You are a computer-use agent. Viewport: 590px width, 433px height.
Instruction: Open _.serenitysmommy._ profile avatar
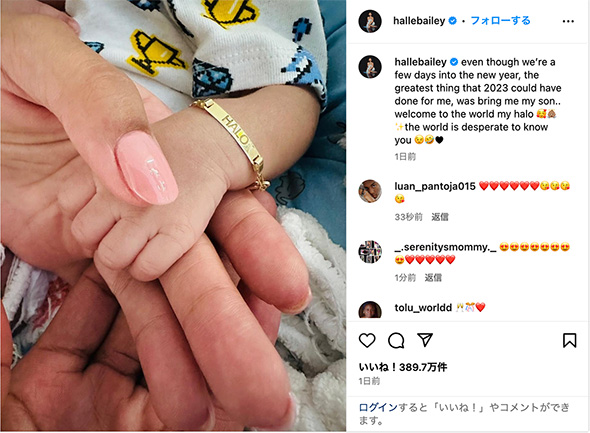point(370,252)
